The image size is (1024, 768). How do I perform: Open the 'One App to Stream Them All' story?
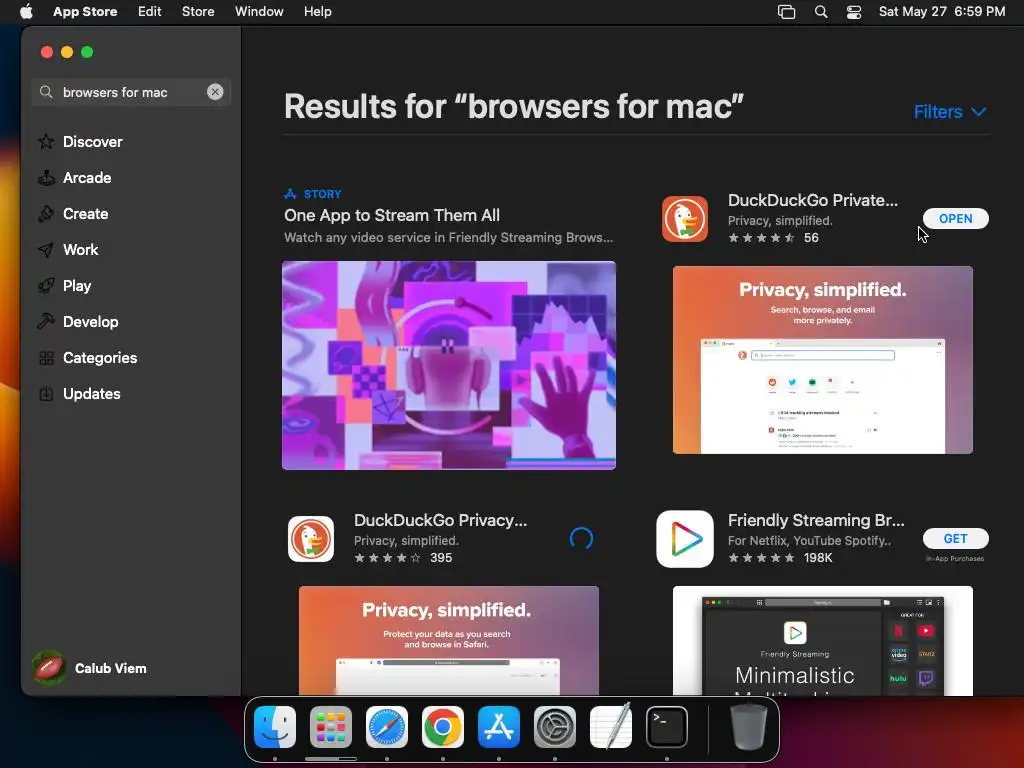click(392, 216)
